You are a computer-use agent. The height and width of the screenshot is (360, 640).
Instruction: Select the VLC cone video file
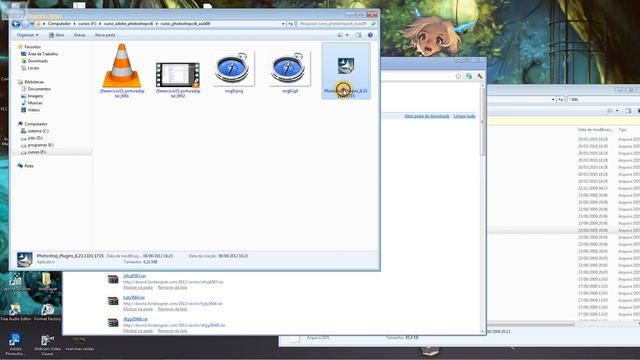[x=122, y=71]
